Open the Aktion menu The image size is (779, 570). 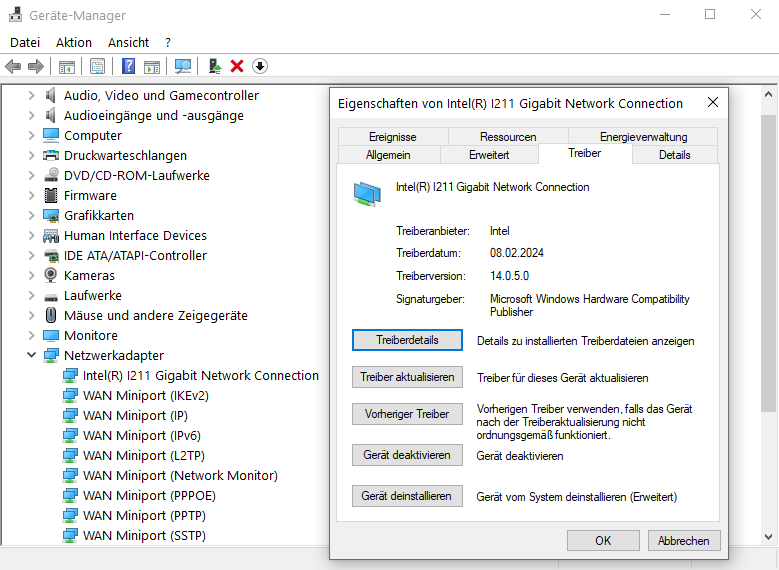coord(74,42)
